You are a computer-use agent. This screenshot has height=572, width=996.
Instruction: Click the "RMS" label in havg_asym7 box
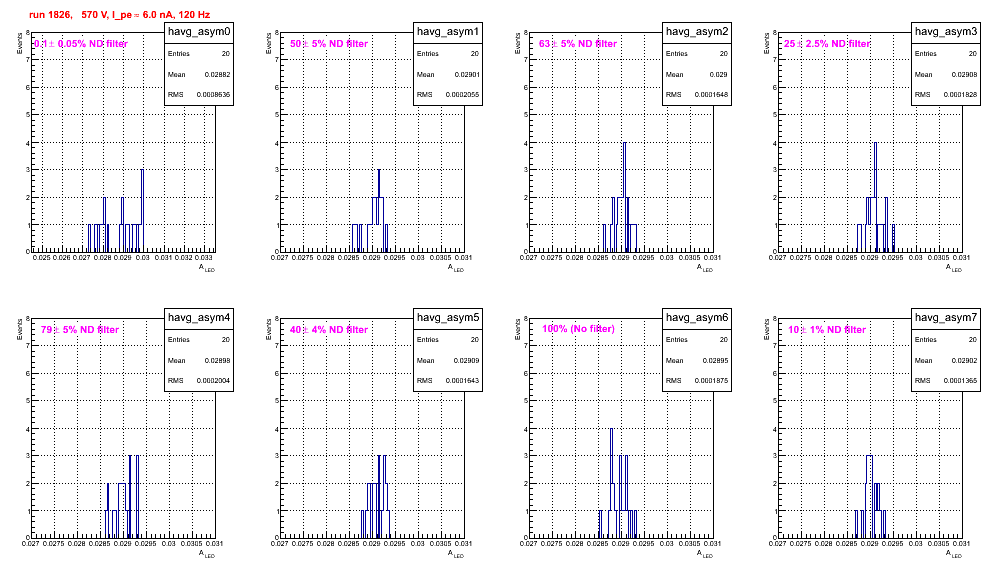coord(922,381)
